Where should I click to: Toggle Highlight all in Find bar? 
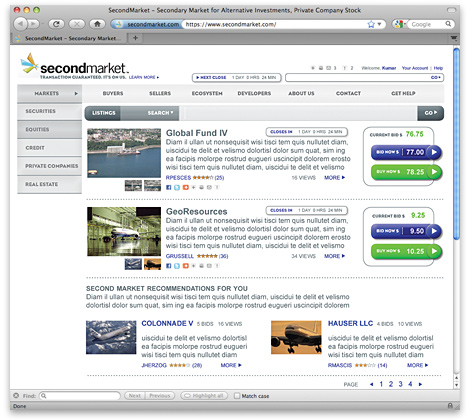[x=204, y=396]
